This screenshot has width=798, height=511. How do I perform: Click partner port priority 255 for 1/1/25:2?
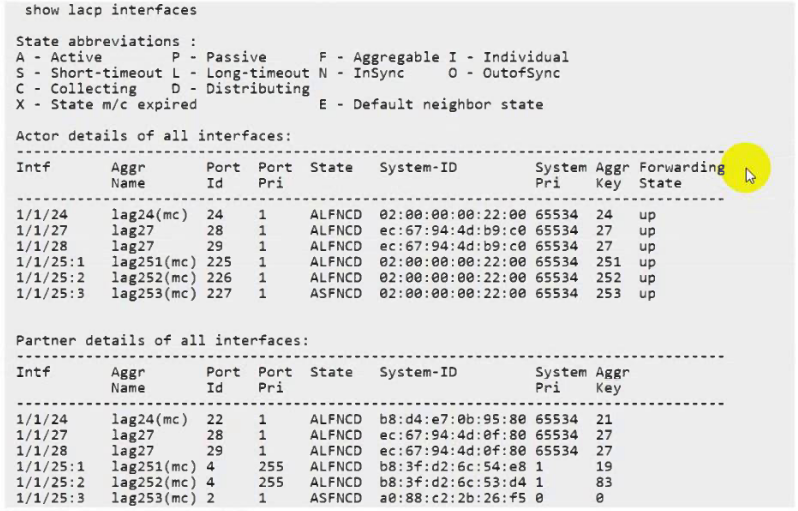pos(270,483)
